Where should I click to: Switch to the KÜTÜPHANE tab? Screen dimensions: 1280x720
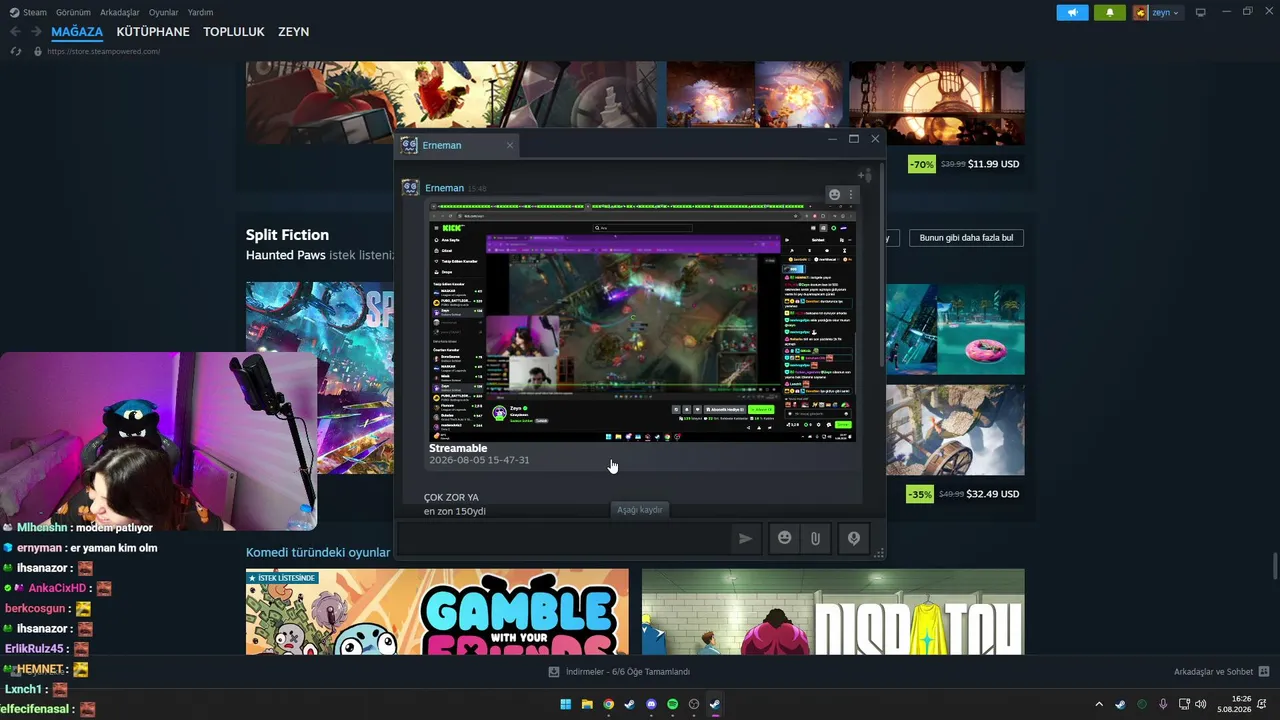point(153,32)
